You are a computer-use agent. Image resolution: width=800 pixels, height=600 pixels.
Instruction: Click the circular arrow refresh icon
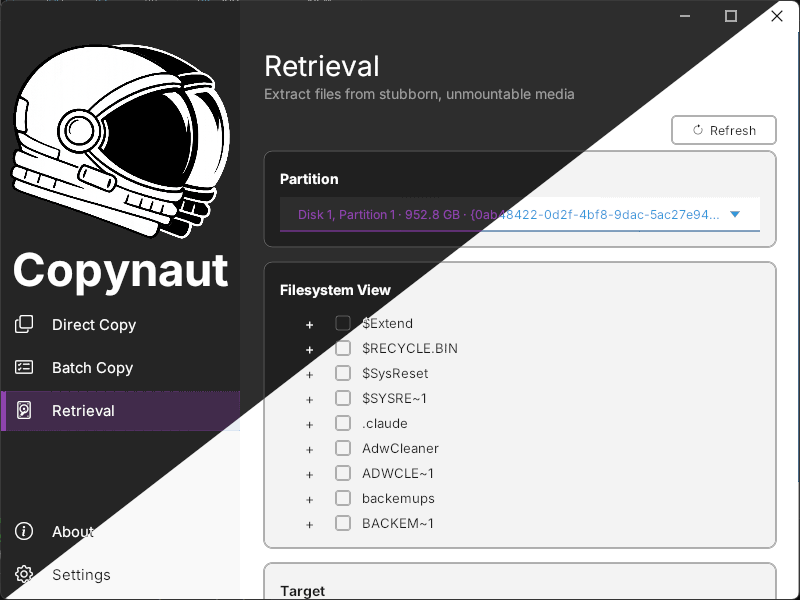(x=696, y=130)
